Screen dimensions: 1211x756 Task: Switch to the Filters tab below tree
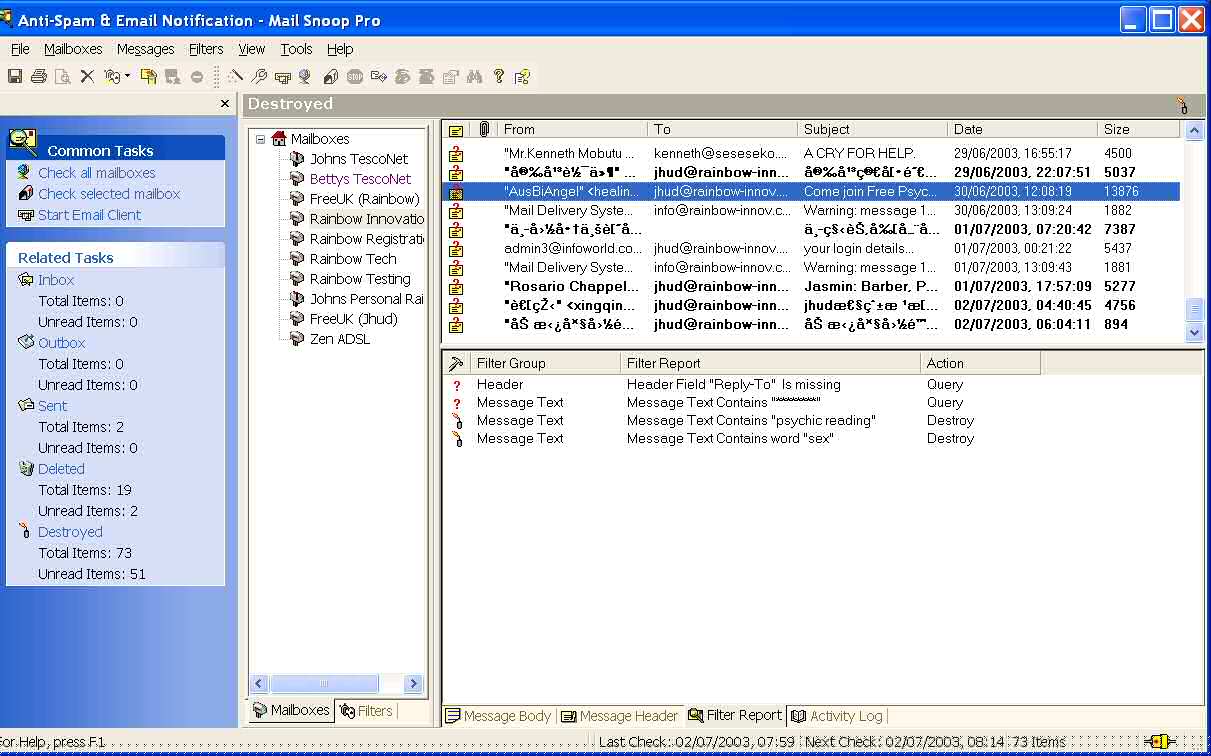[x=366, y=711]
